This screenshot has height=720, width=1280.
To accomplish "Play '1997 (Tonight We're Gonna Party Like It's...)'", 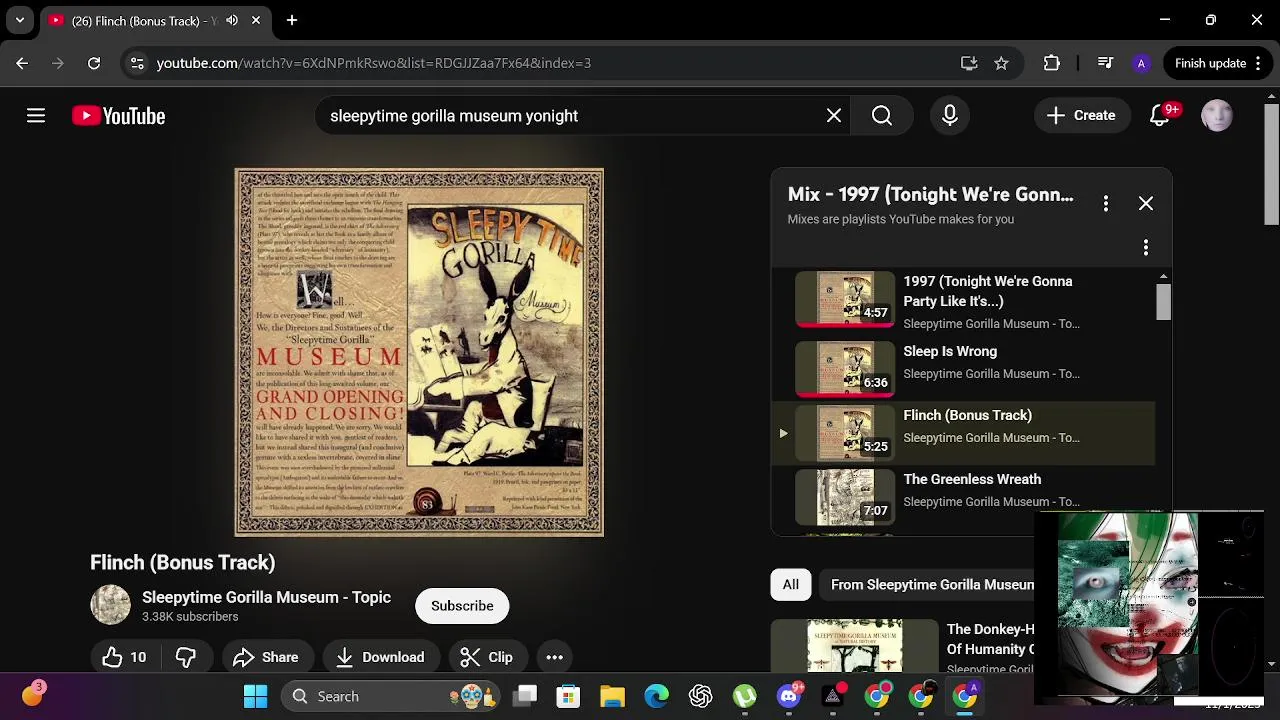I will click(x=963, y=301).
